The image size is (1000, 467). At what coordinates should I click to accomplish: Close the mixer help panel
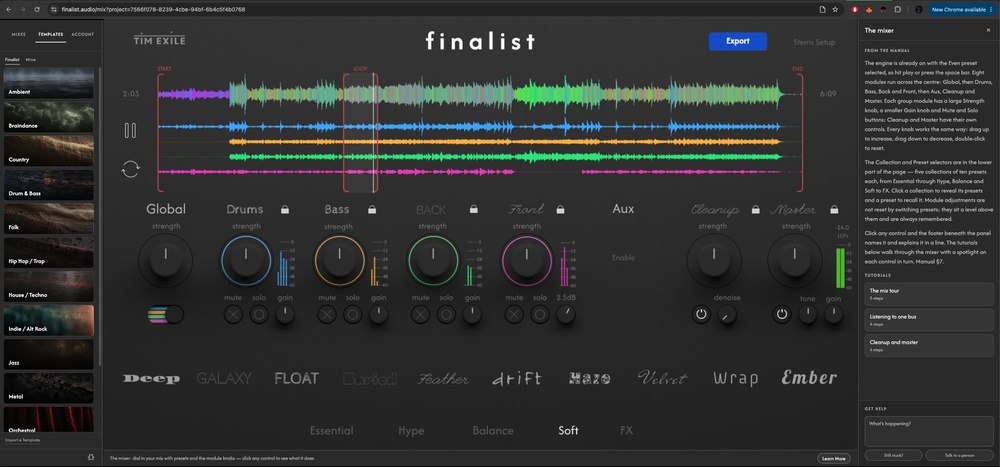(x=989, y=30)
